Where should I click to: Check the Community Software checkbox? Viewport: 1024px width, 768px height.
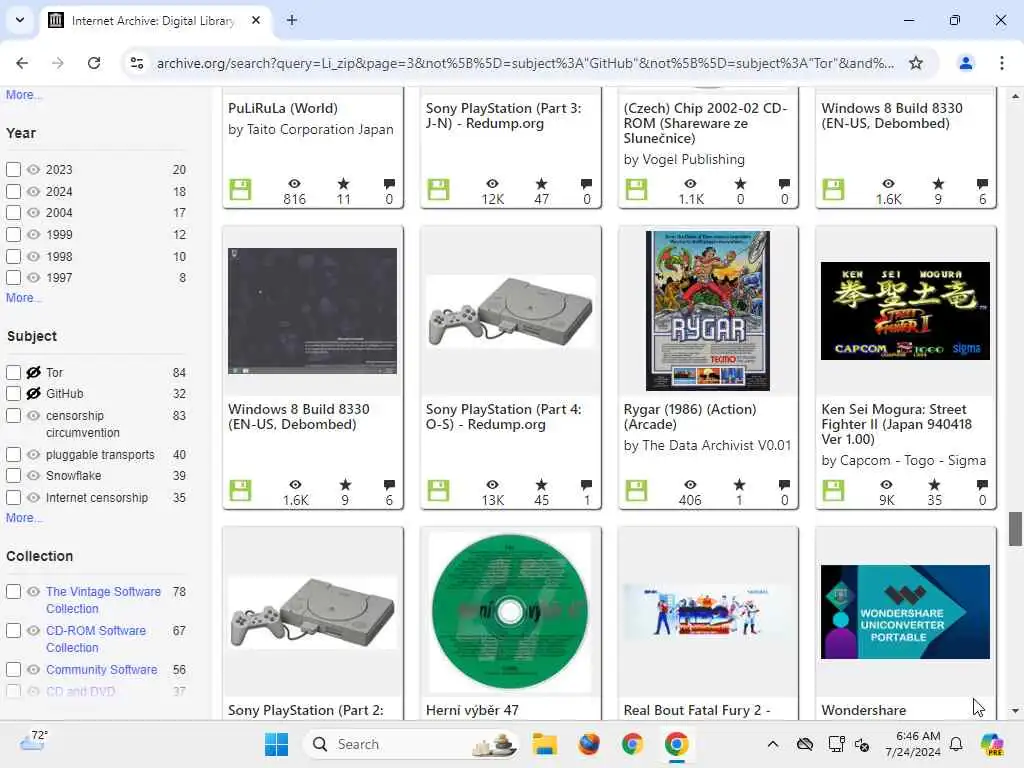pos(13,669)
